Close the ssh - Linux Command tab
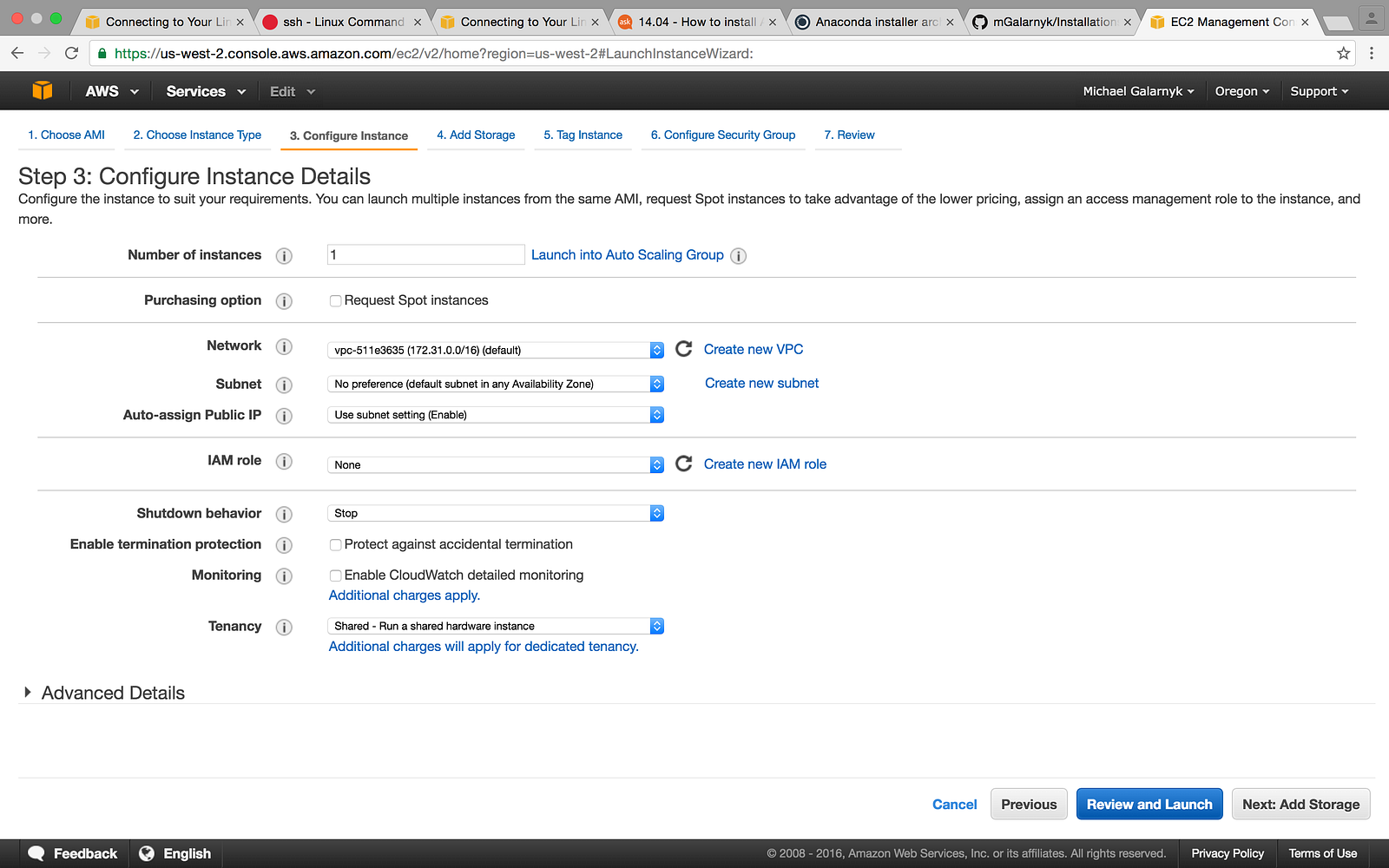This screenshot has width=1389, height=868. (x=418, y=22)
